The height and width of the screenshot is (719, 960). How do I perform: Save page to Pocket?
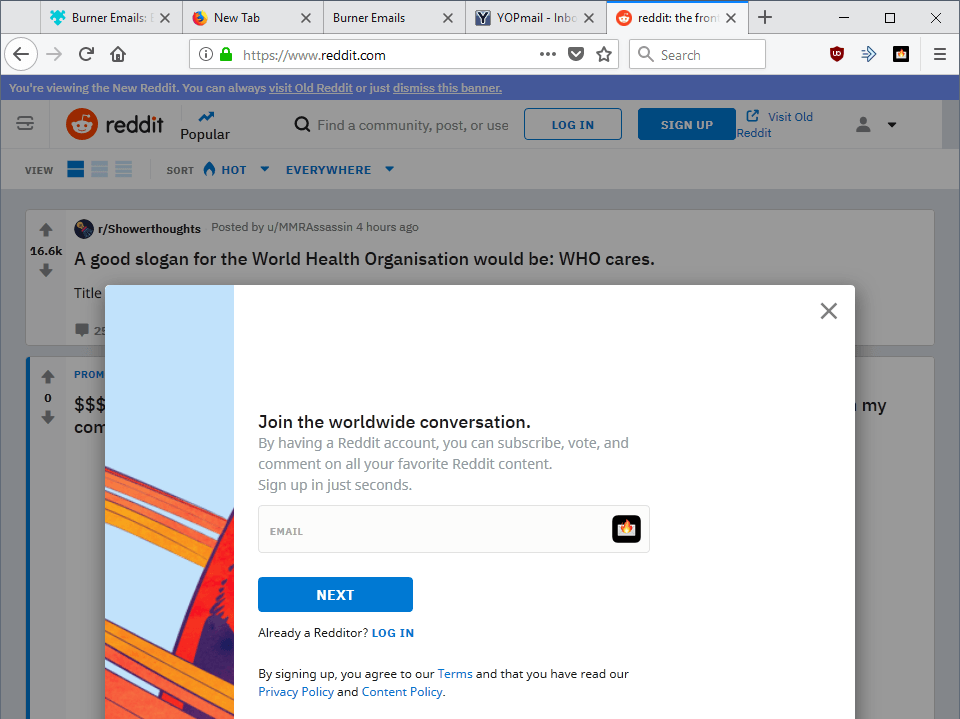(576, 55)
